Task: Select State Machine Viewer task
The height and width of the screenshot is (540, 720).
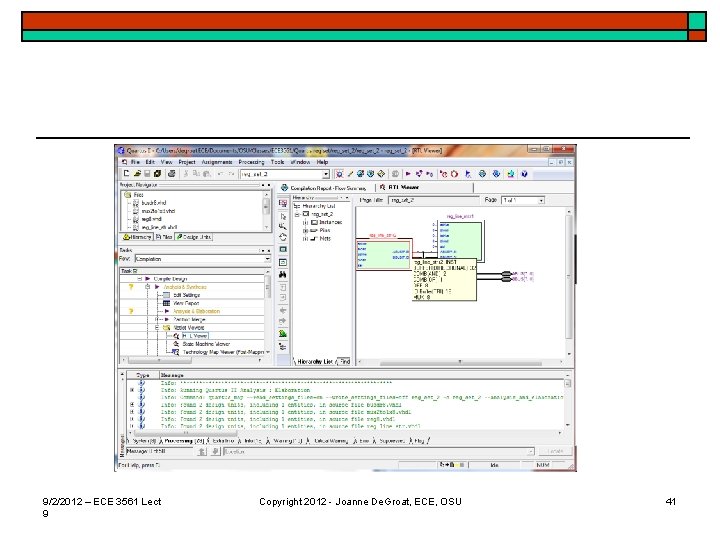Action: 206,344
